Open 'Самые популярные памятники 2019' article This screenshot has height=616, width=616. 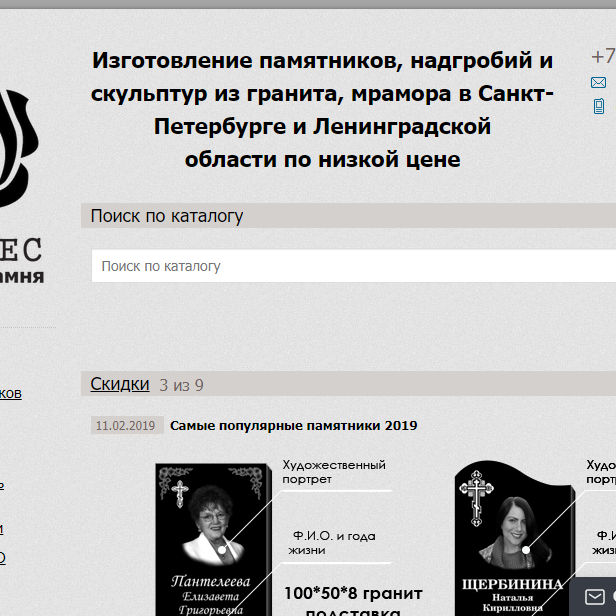point(293,426)
